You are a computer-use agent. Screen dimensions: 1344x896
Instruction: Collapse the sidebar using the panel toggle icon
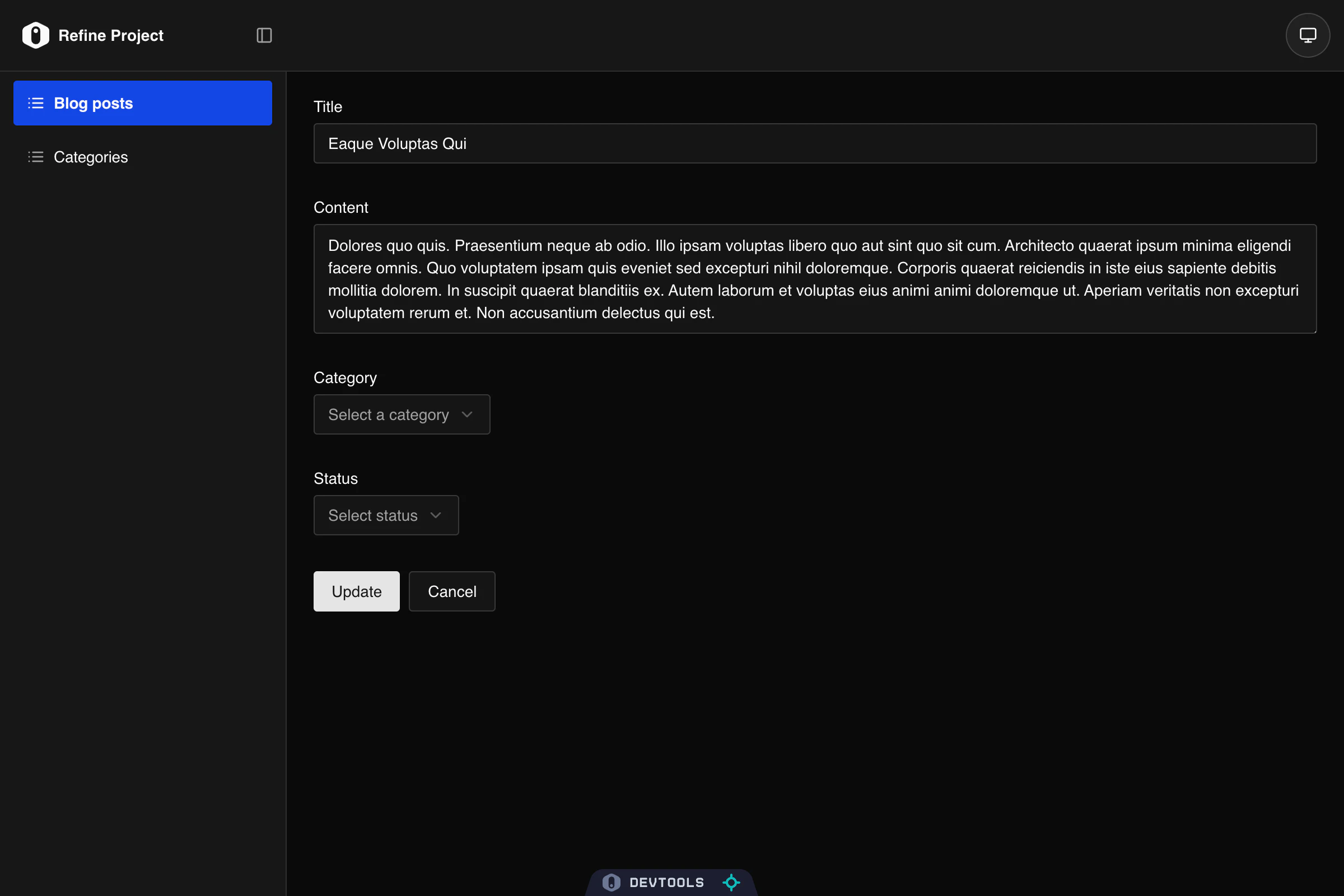pyautogui.click(x=263, y=35)
